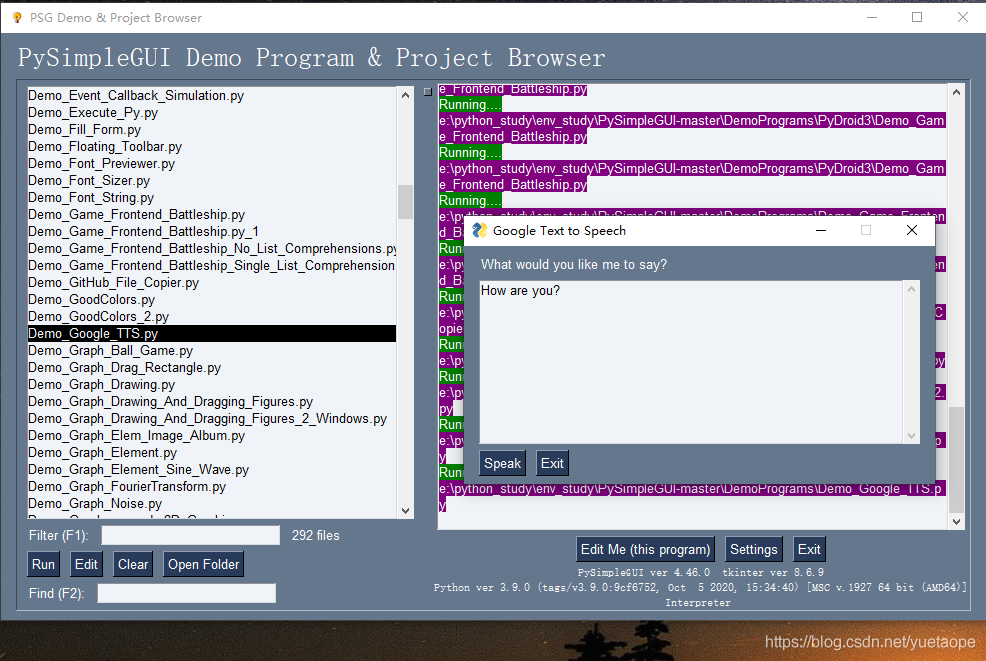Viewport: 986px width, 661px height.
Task: Focus the Find (F2) input field
Action: coord(186,593)
